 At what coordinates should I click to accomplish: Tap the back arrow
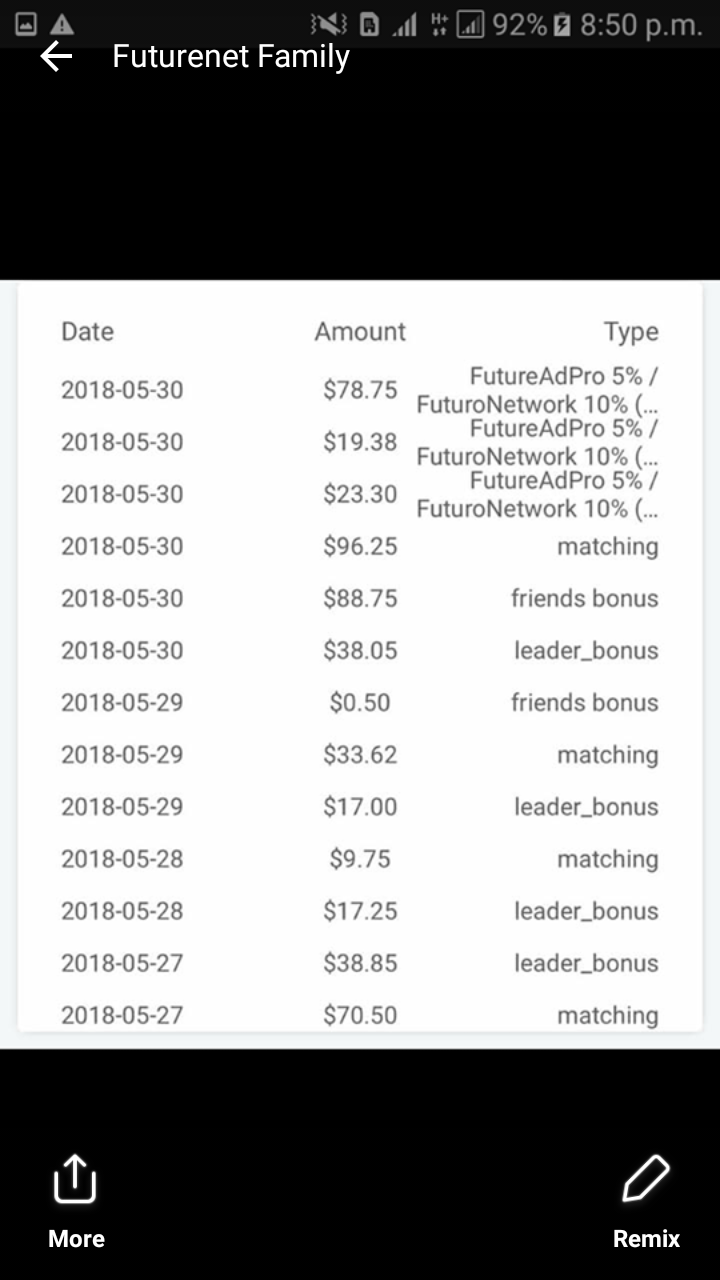click(56, 57)
